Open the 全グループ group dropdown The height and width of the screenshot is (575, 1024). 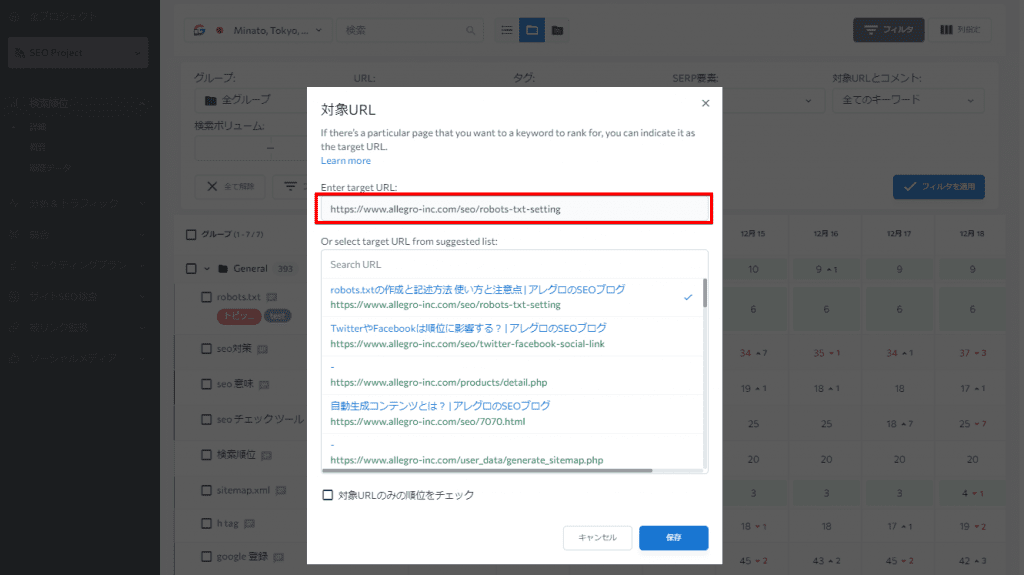pos(251,100)
